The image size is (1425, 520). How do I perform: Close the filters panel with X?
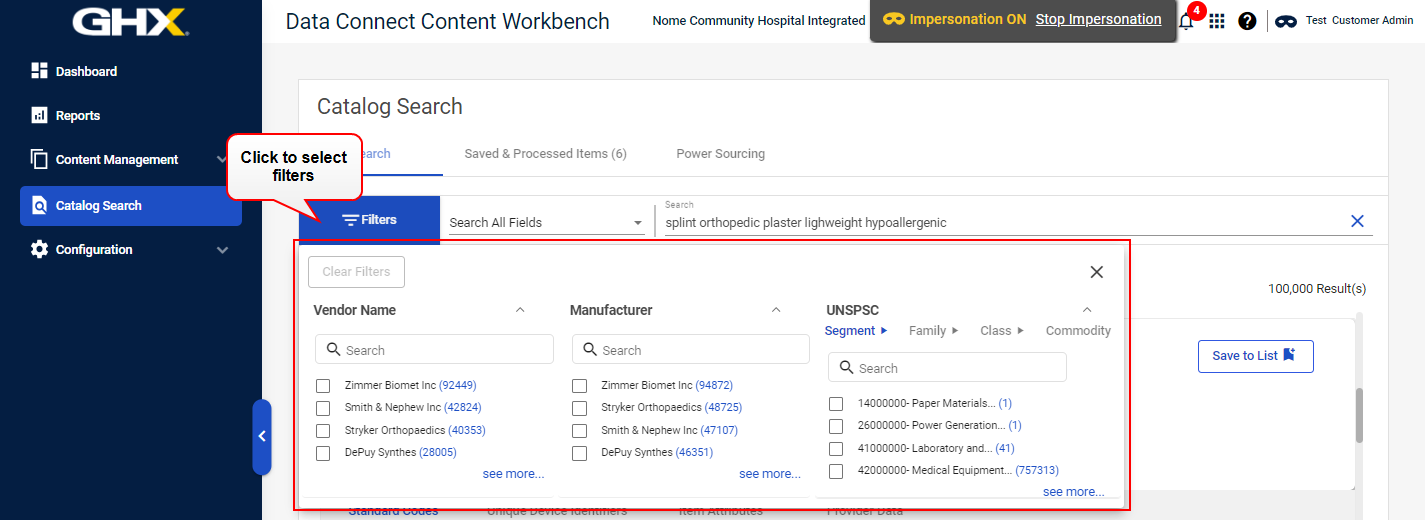coord(1097,272)
